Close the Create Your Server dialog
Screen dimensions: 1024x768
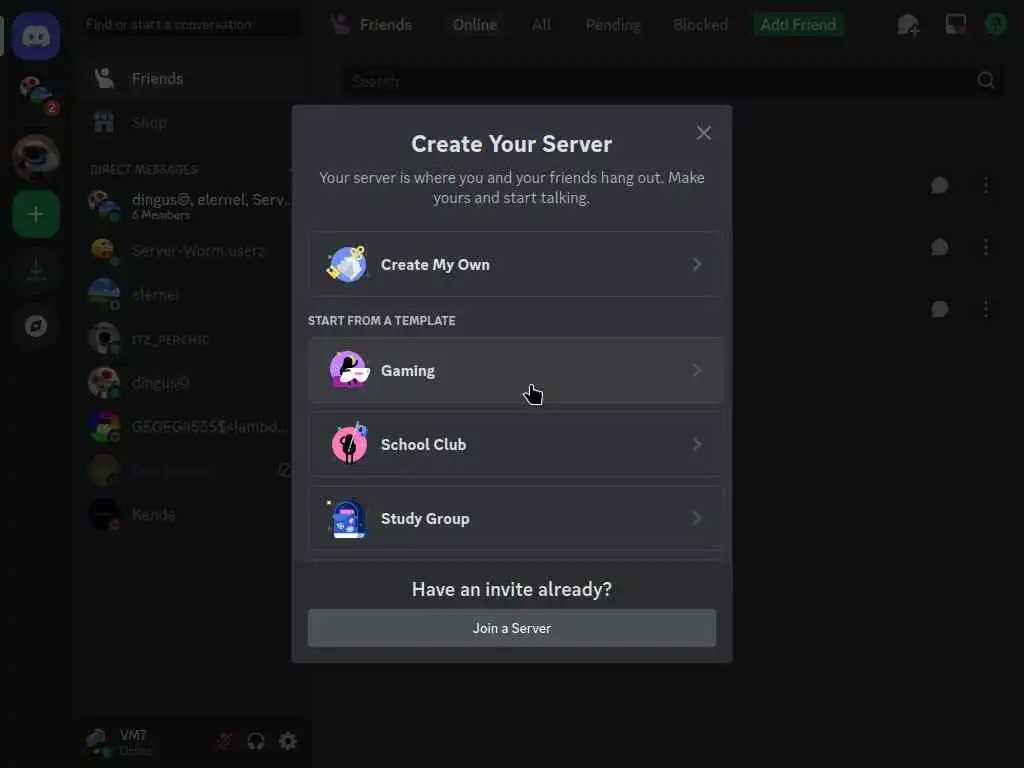(703, 133)
